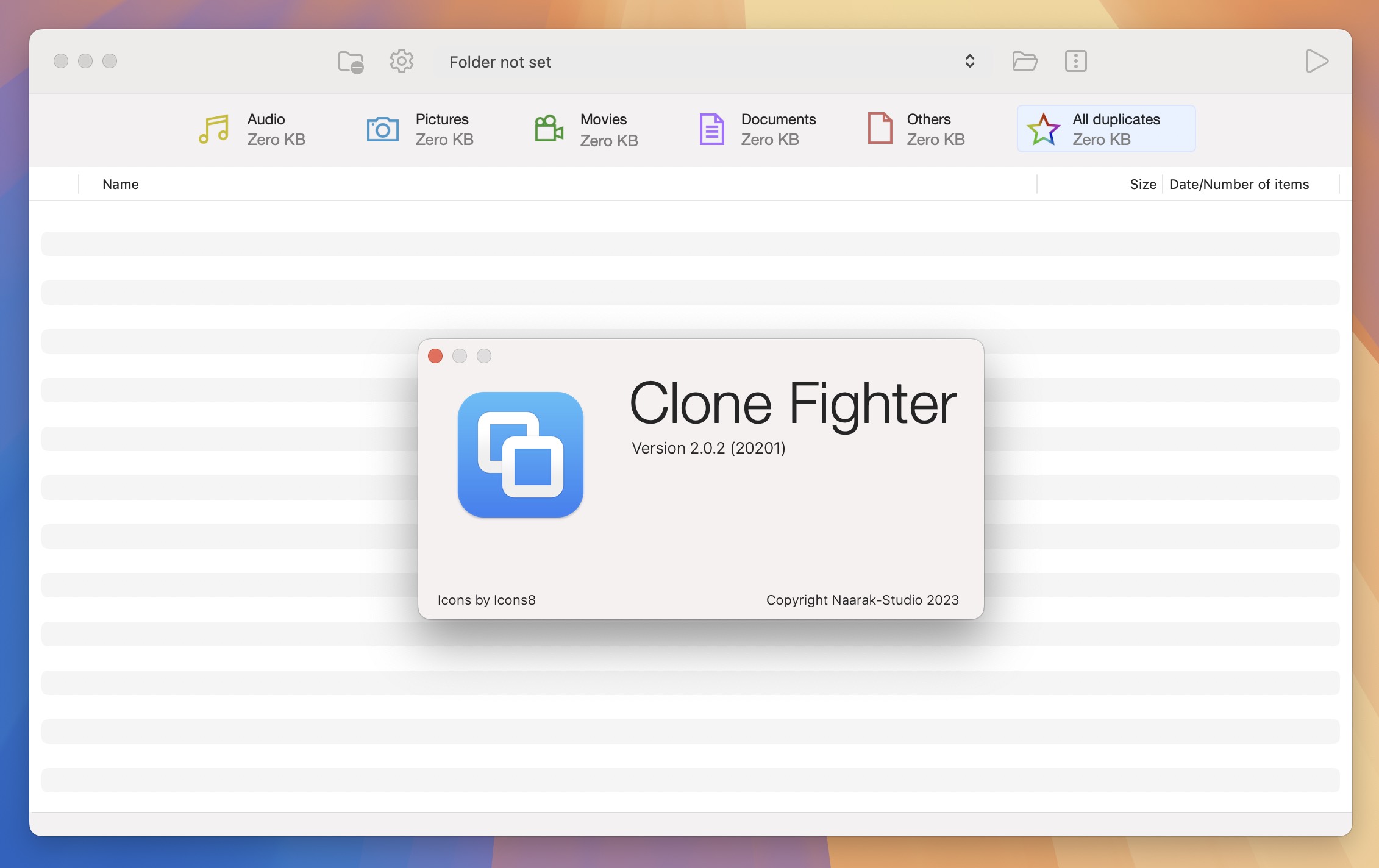Click the Name column header to sort
This screenshot has height=868, width=1379.
[x=120, y=183]
